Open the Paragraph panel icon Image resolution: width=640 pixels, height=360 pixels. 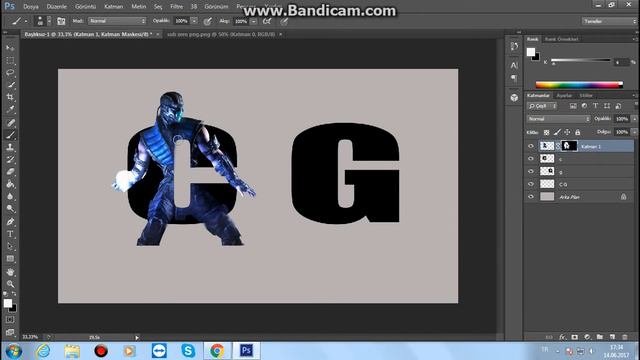(x=514, y=78)
